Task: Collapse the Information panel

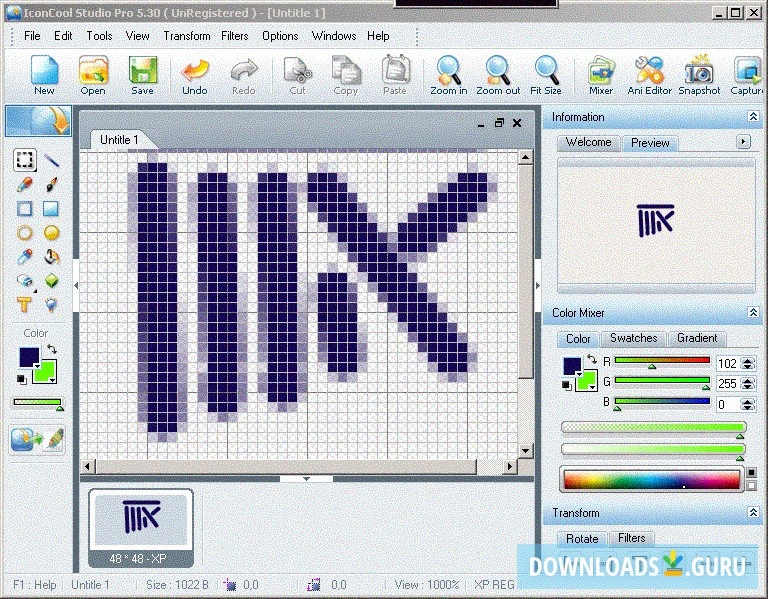Action: pos(753,117)
